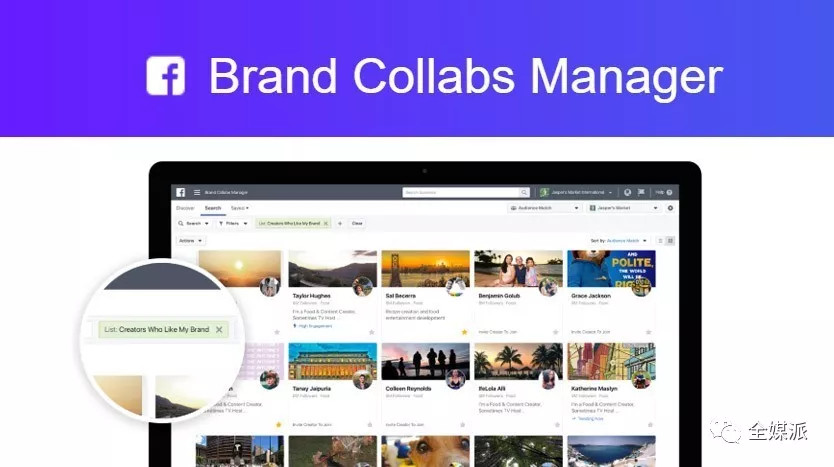This screenshot has height=467, width=834.
Task: Open the settings gear next to Jasper's Market
Action: pyautogui.click(x=670, y=208)
